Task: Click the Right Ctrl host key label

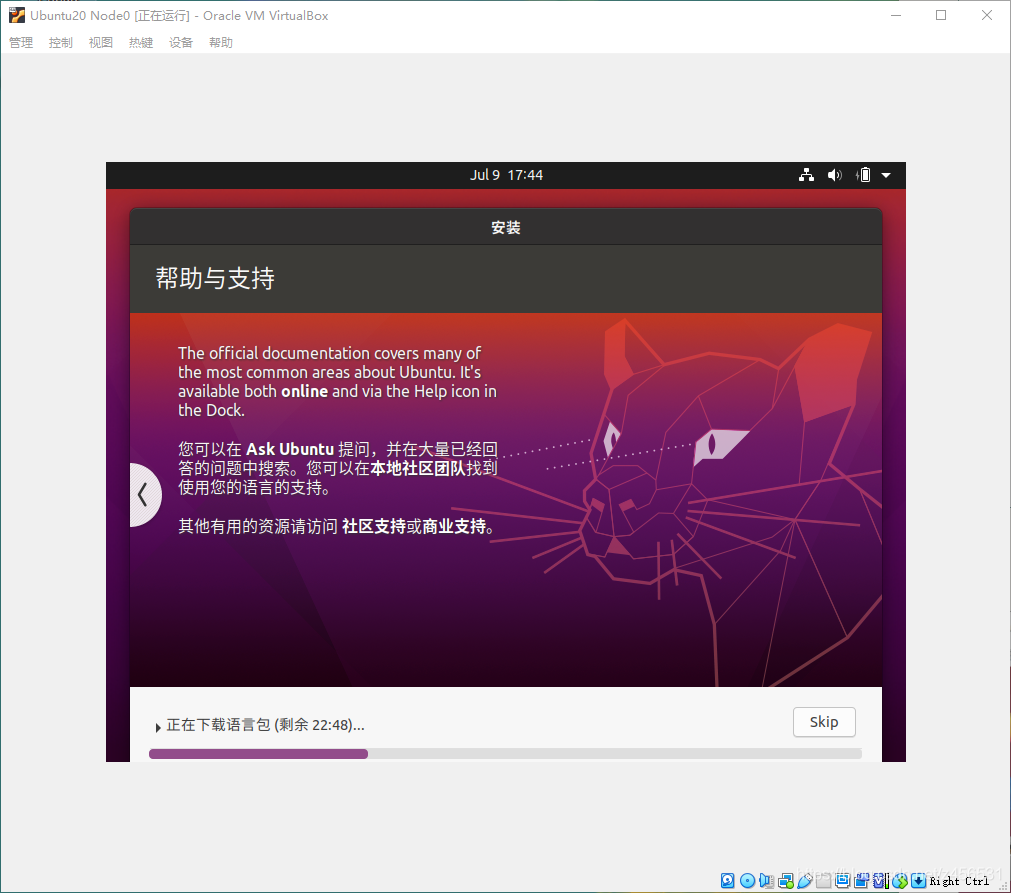Action: [959, 881]
